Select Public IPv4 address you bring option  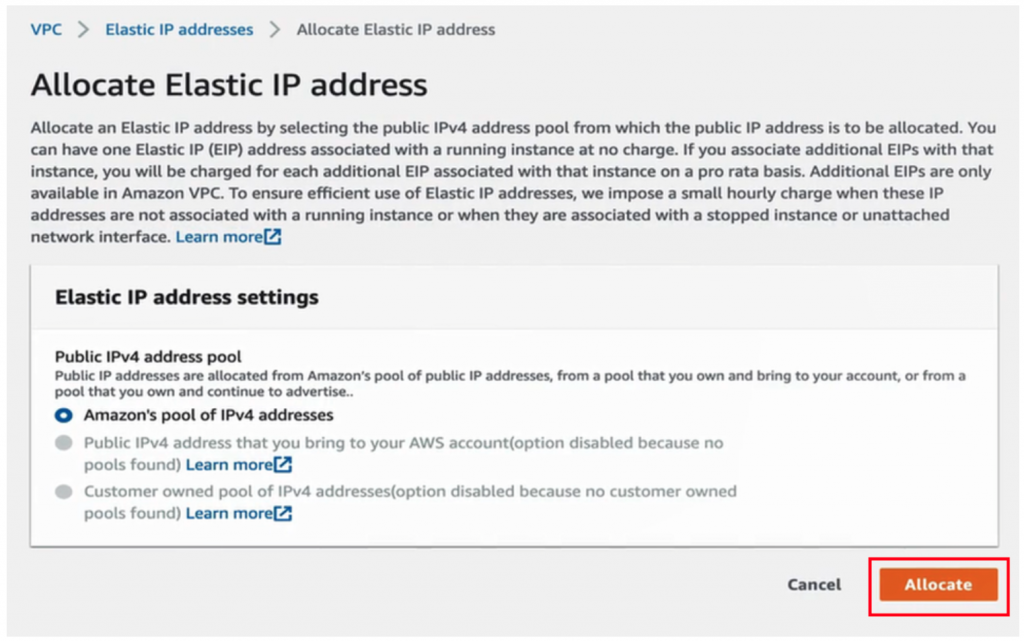tap(63, 443)
